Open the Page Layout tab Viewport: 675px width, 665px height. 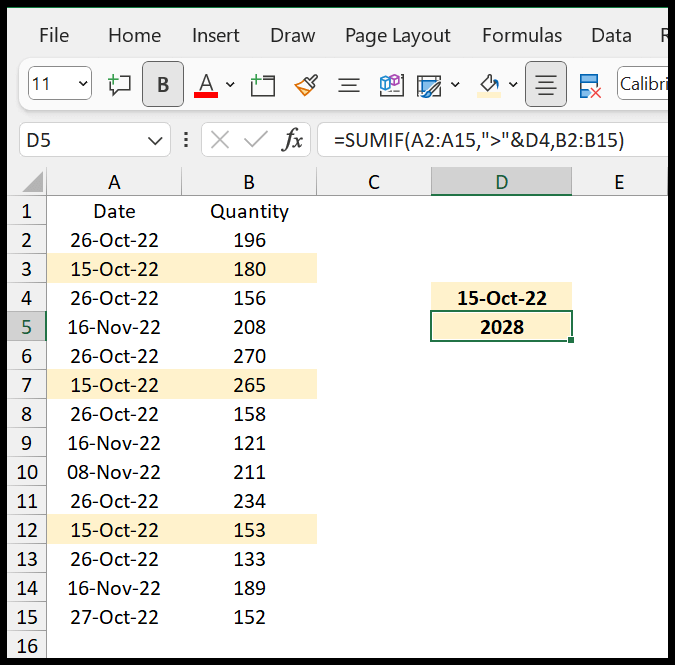click(x=397, y=36)
